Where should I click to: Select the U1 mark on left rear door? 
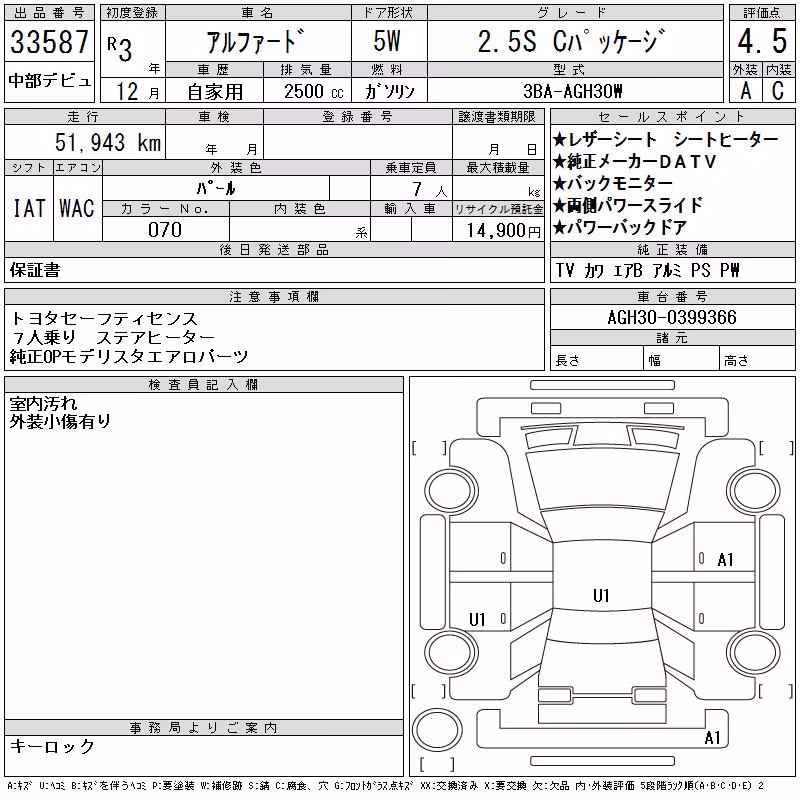pyautogui.click(x=477, y=619)
